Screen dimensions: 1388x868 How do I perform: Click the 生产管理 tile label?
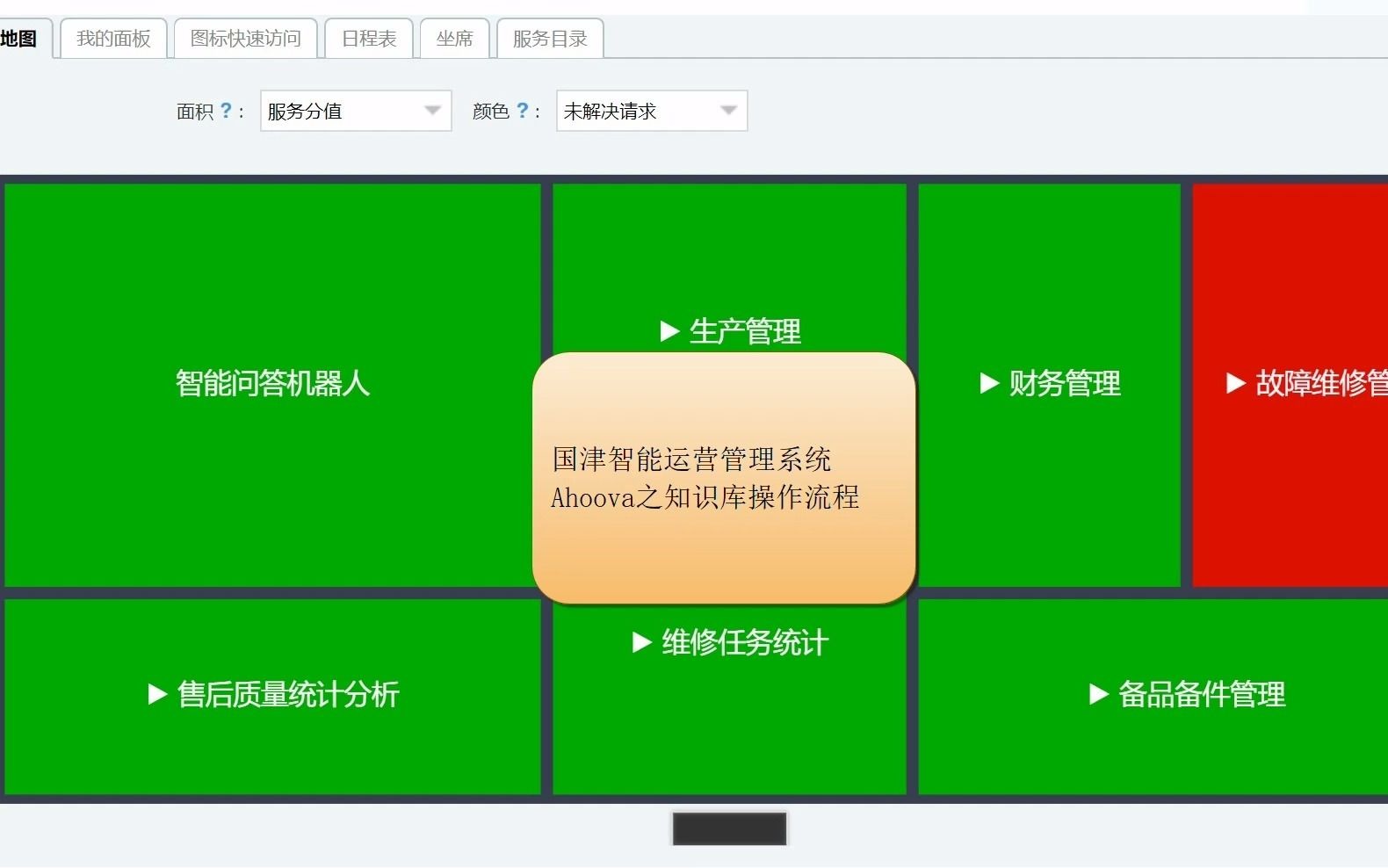pyautogui.click(x=745, y=331)
